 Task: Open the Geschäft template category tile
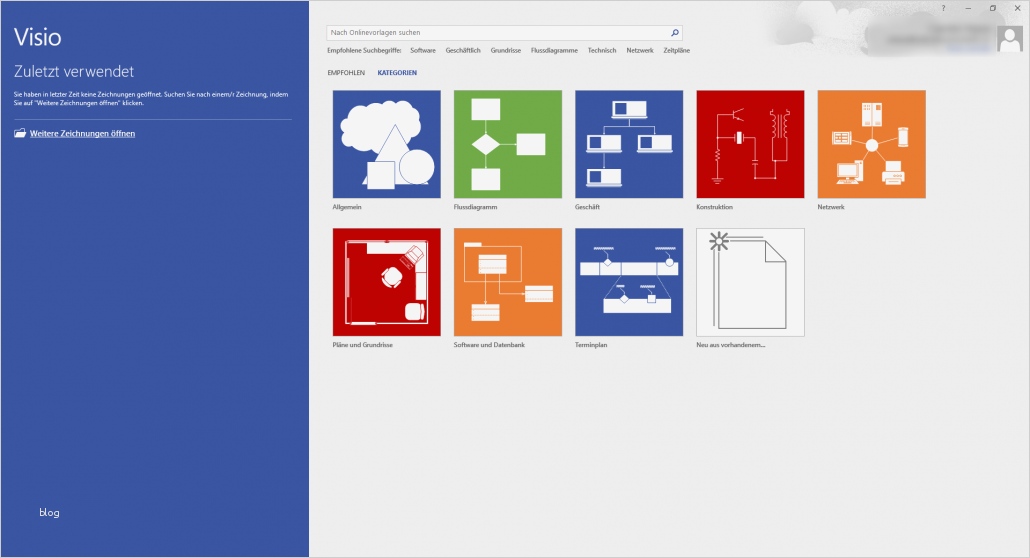pos(629,144)
